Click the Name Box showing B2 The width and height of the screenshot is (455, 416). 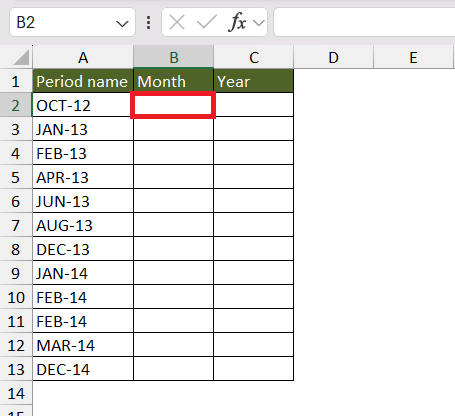pos(72,22)
